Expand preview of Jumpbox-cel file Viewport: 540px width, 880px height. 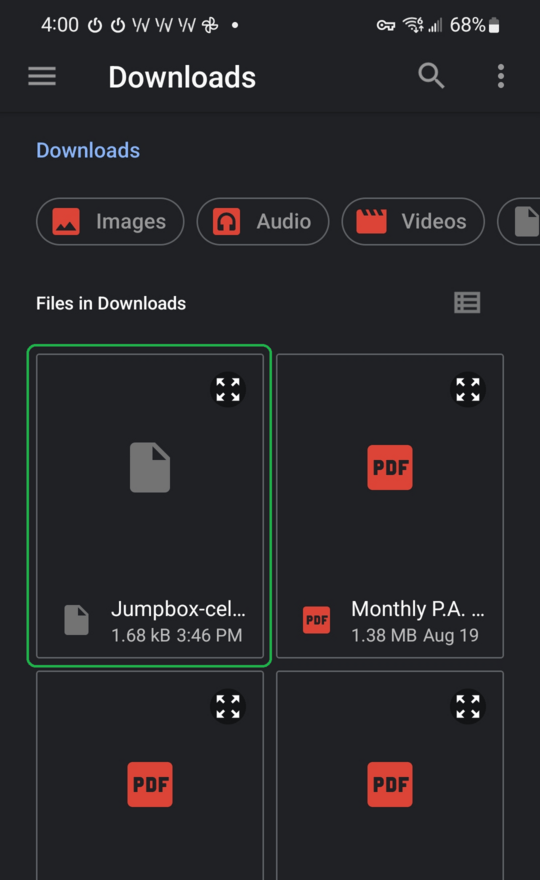pyautogui.click(x=228, y=389)
